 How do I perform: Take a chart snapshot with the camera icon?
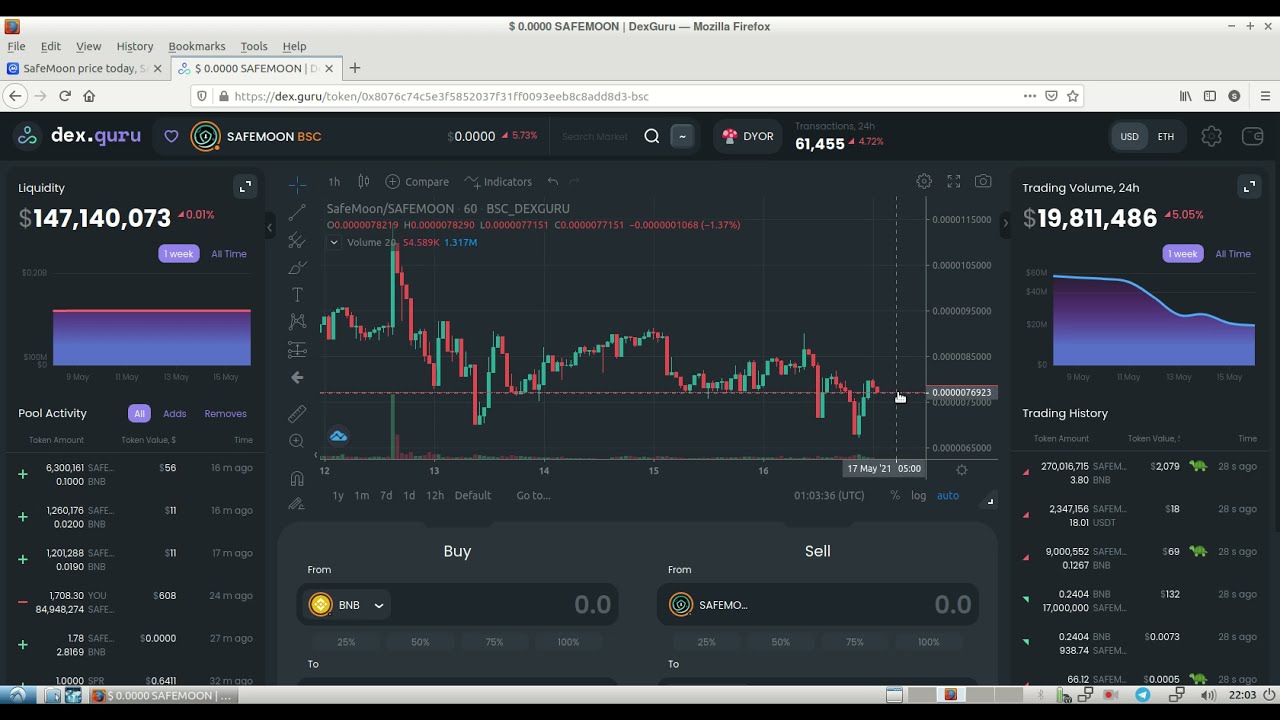[x=983, y=182]
